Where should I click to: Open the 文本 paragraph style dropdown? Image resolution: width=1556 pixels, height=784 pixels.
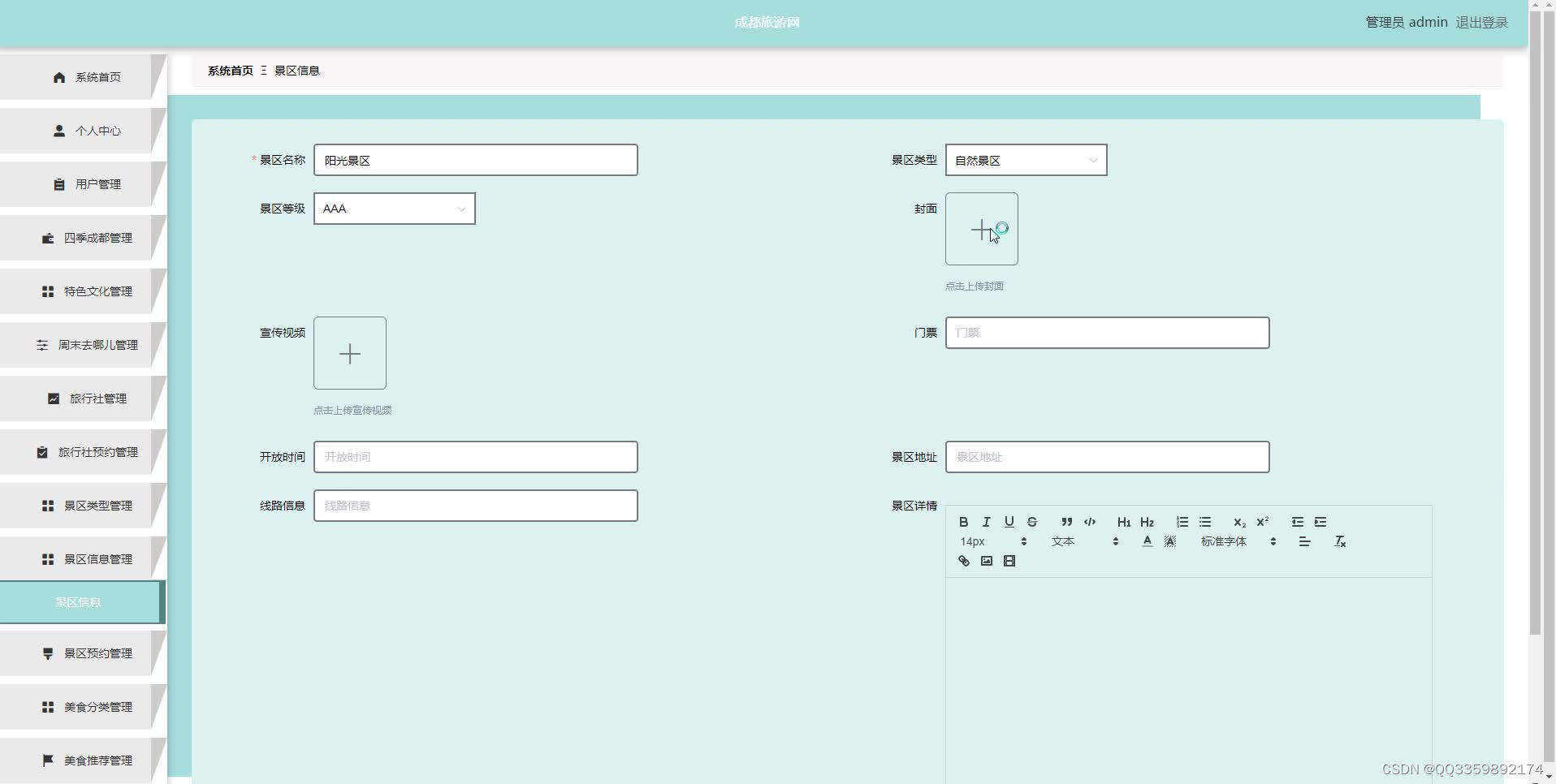pos(1085,541)
